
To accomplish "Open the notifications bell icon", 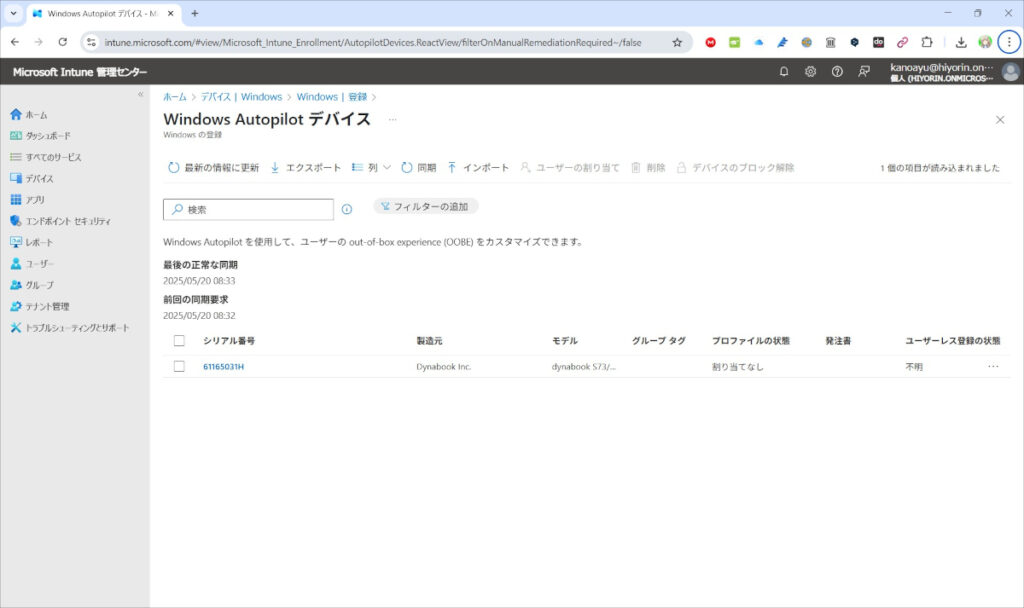I will coord(784,72).
